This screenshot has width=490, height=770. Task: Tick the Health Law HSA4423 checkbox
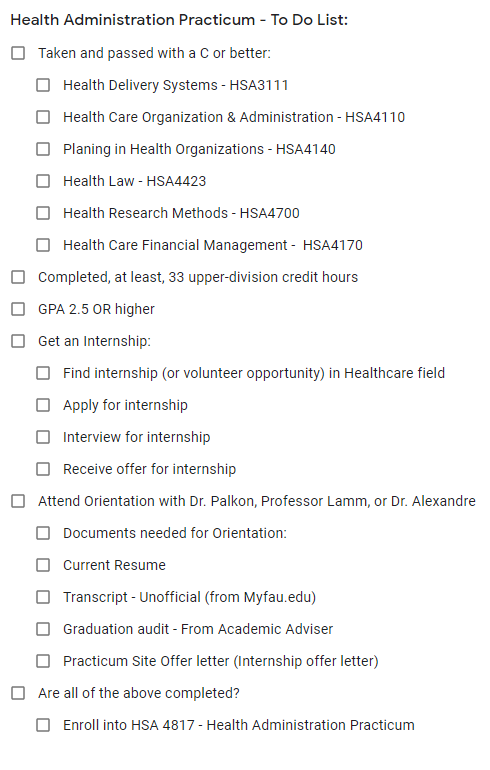43,181
